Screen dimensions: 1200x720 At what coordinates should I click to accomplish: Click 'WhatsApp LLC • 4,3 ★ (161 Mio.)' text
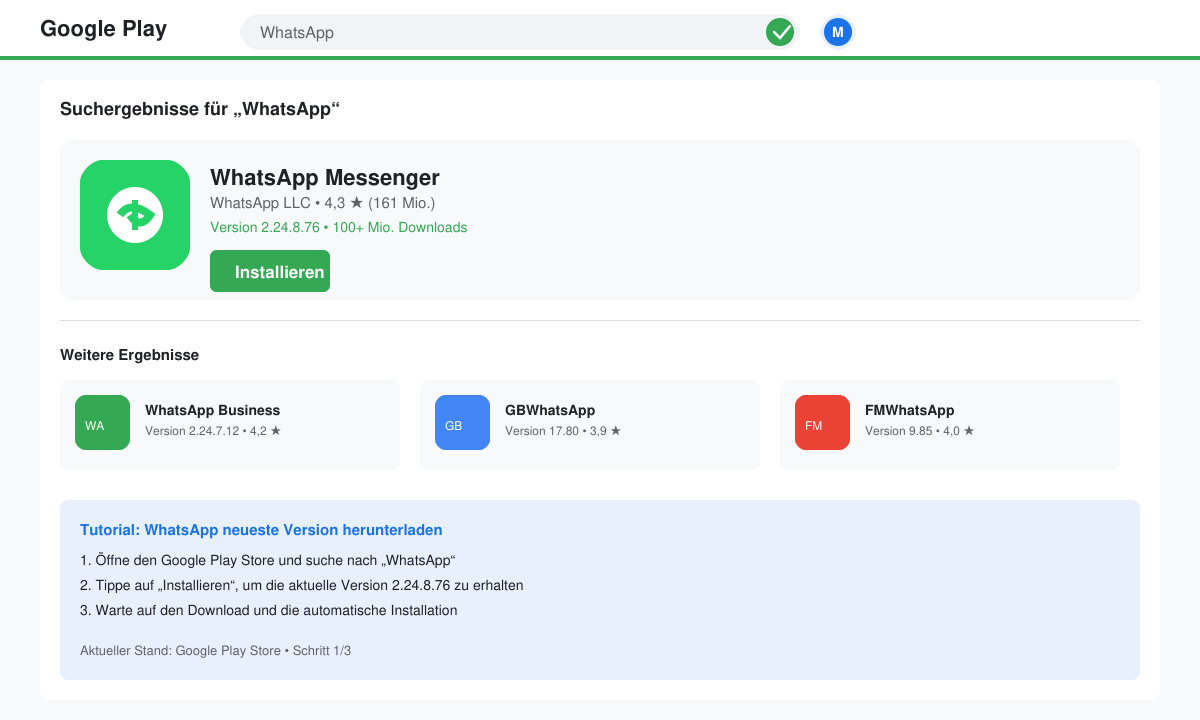[x=323, y=203]
